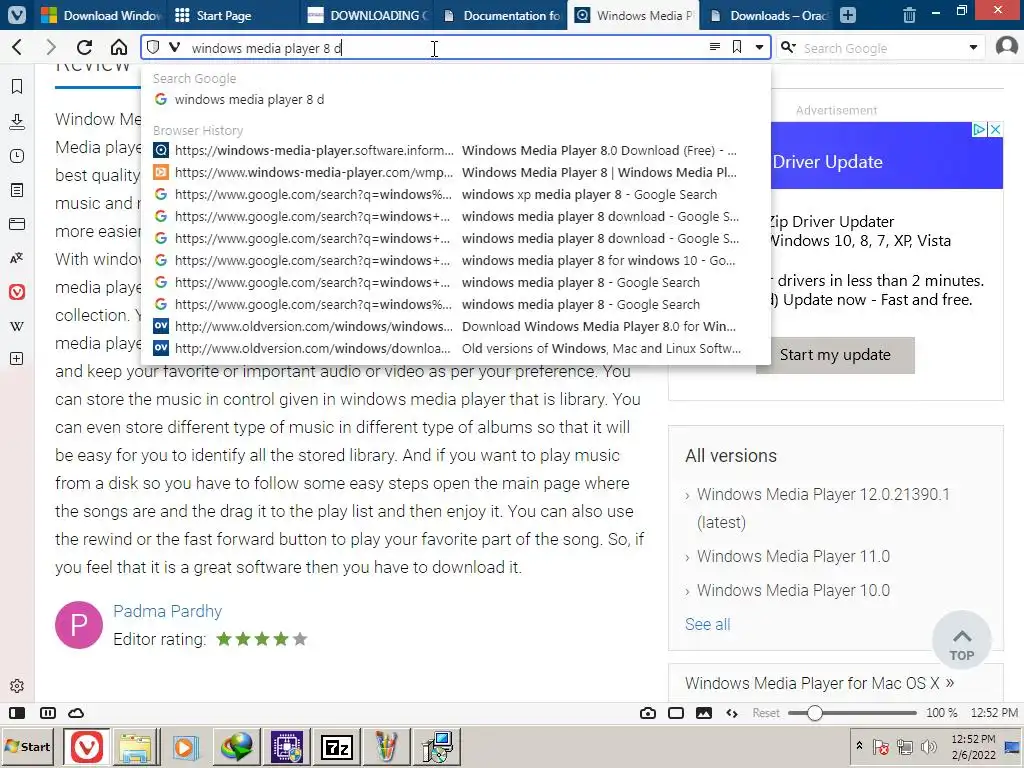Open the Downloads side panel
This screenshot has height=768, width=1024.
coord(17,121)
